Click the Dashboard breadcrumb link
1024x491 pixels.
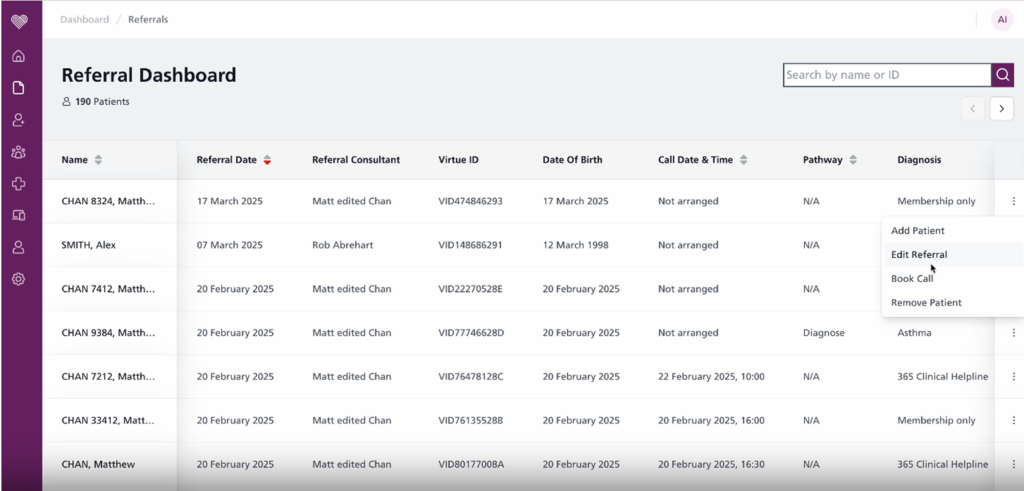click(85, 20)
